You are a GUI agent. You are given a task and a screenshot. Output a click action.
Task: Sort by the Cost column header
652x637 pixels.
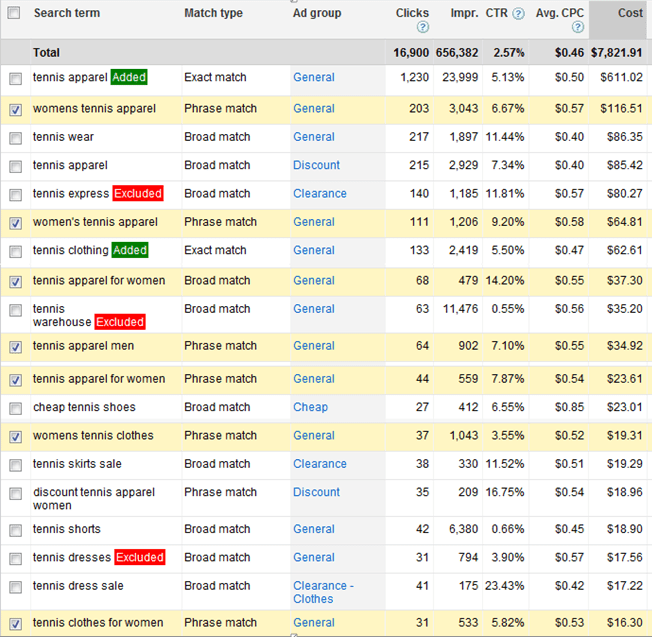tap(630, 13)
